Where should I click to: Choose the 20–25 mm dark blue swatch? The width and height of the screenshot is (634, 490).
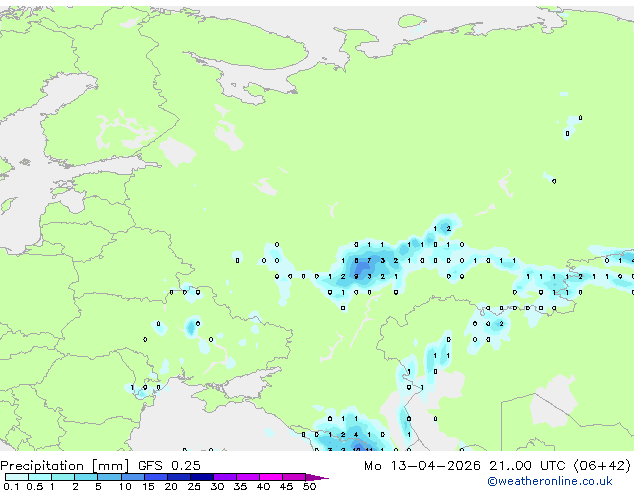(x=179, y=477)
